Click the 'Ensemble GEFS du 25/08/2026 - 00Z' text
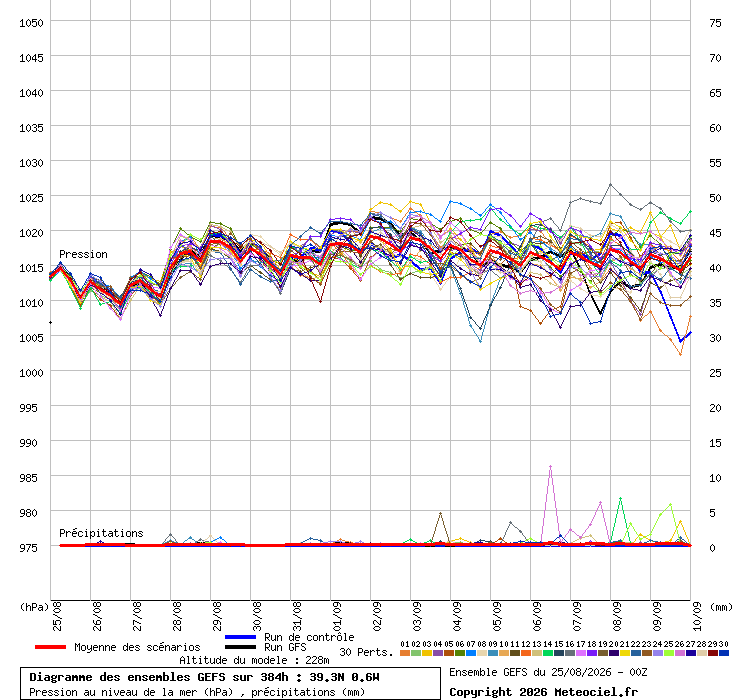The width and height of the screenshot is (740, 700). pos(548,672)
